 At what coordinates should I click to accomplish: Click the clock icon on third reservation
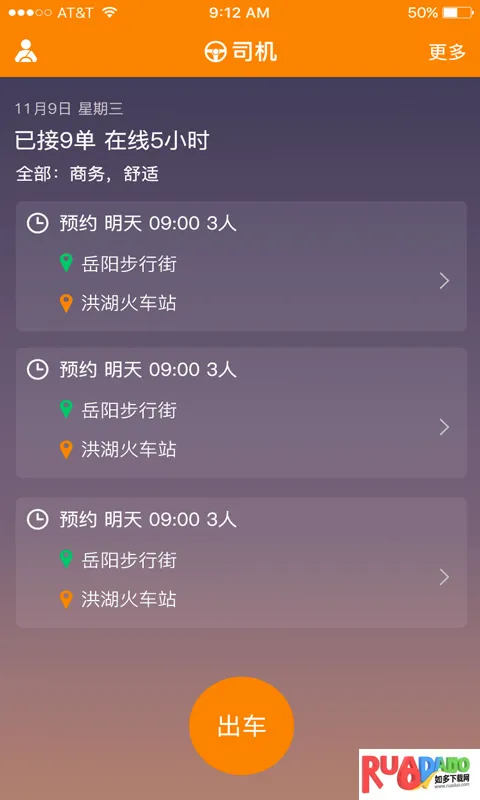tap(38, 519)
